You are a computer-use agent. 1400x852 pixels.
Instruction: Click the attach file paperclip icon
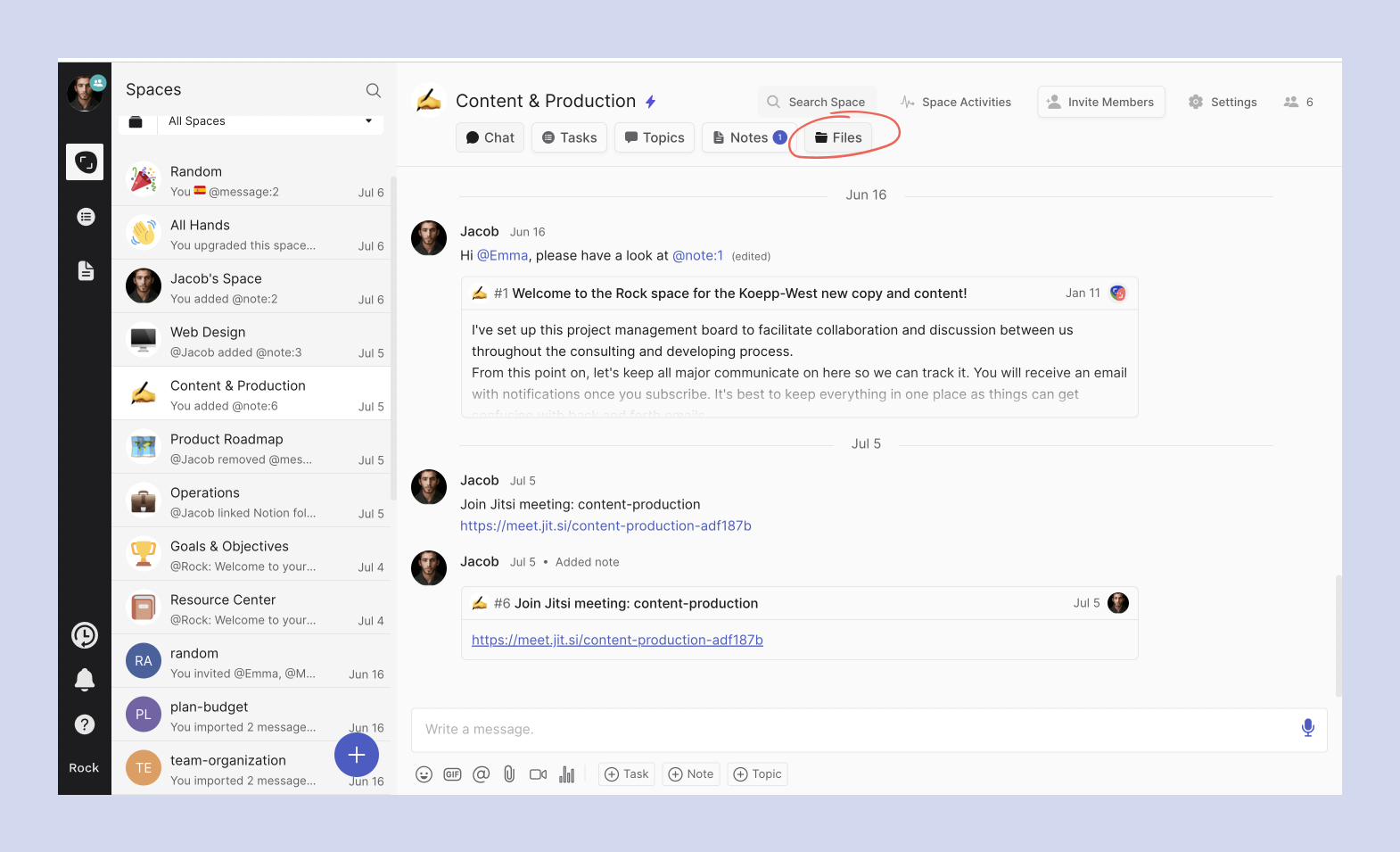click(x=509, y=774)
